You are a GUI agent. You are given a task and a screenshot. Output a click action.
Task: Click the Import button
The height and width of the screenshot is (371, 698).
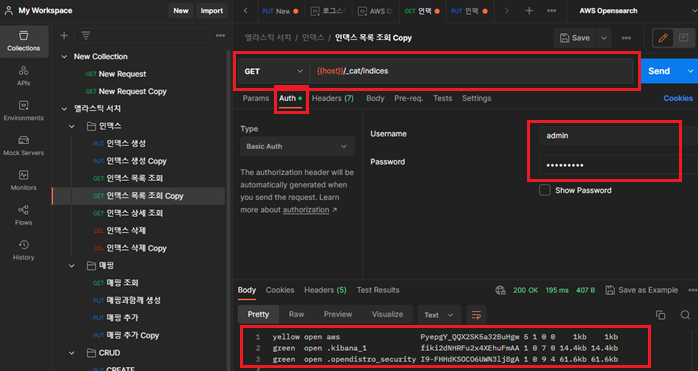click(x=211, y=11)
